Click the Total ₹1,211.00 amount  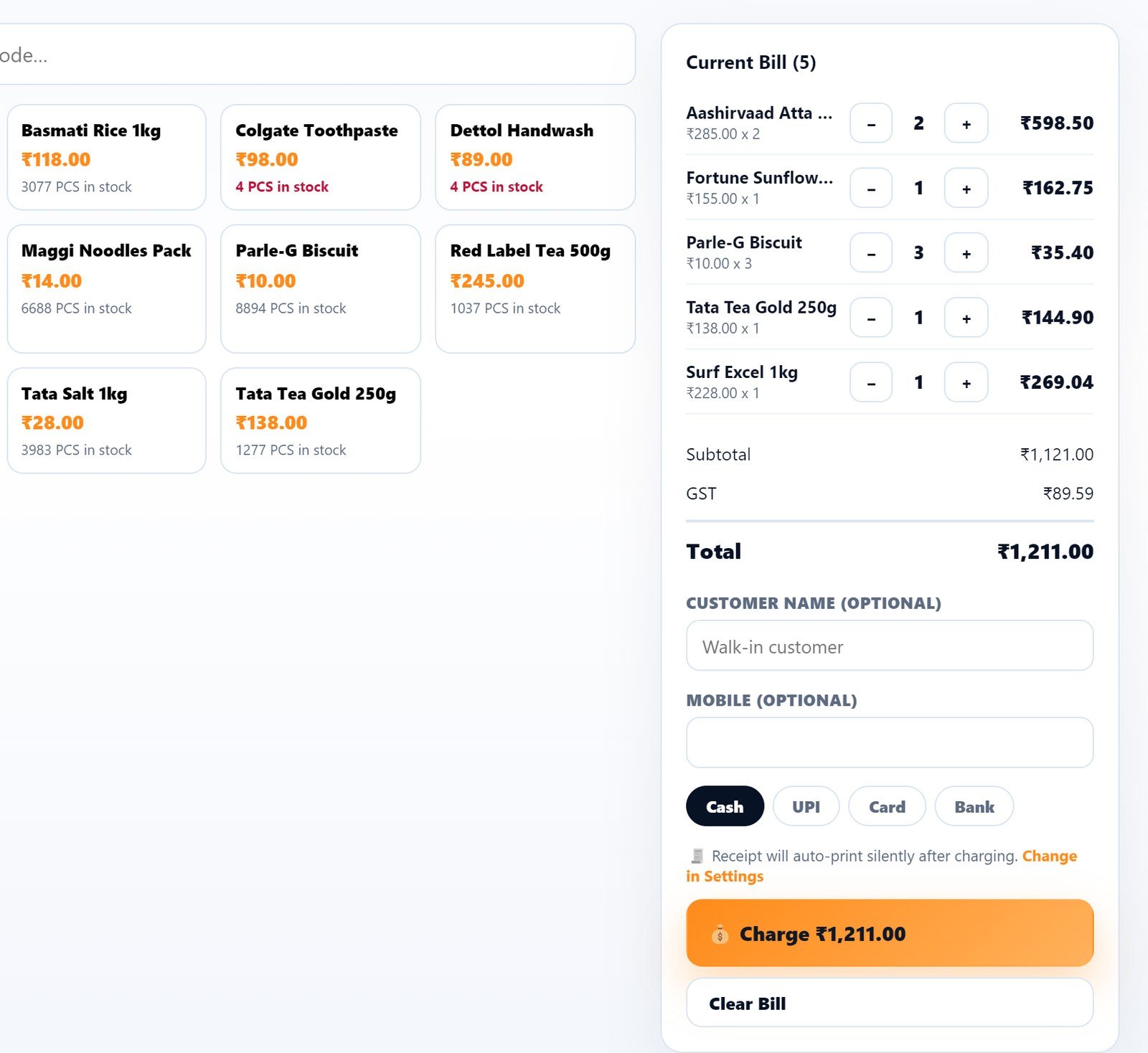tap(1045, 552)
